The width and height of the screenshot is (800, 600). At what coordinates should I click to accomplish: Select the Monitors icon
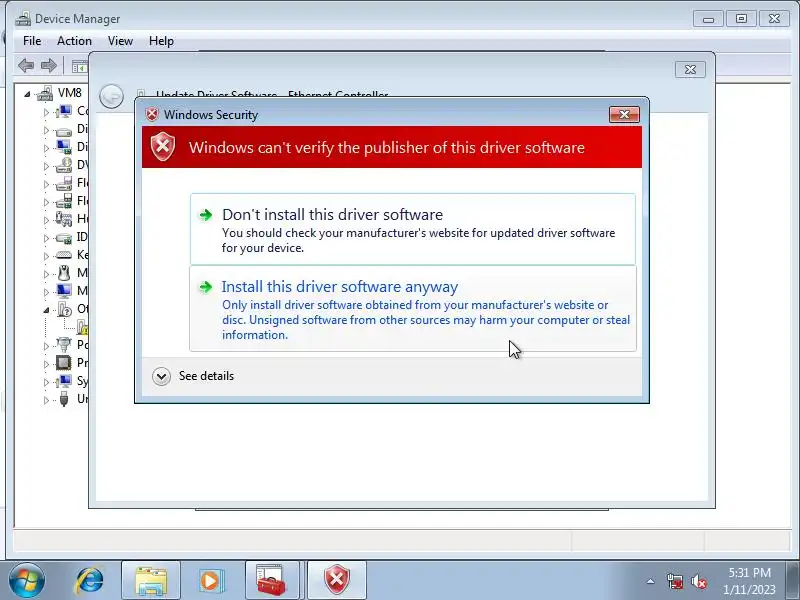pyautogui.click(x=64, y=291)
